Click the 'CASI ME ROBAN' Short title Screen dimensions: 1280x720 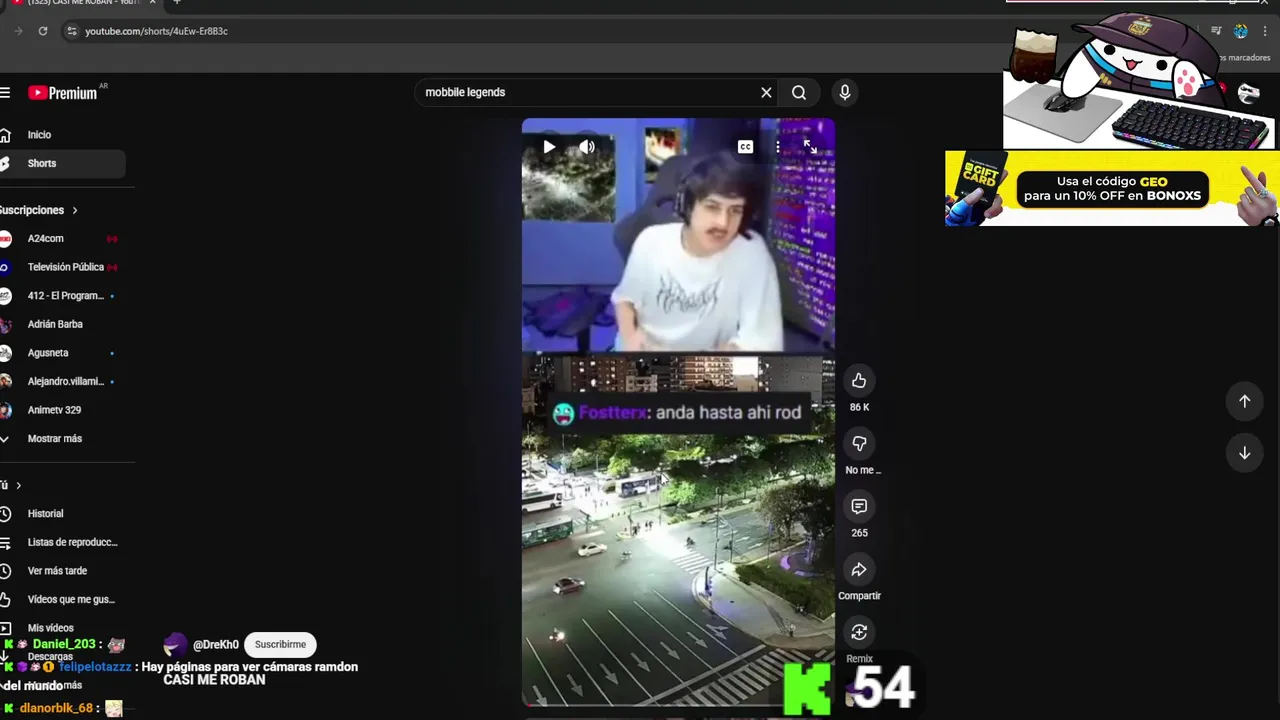(214, 680)
